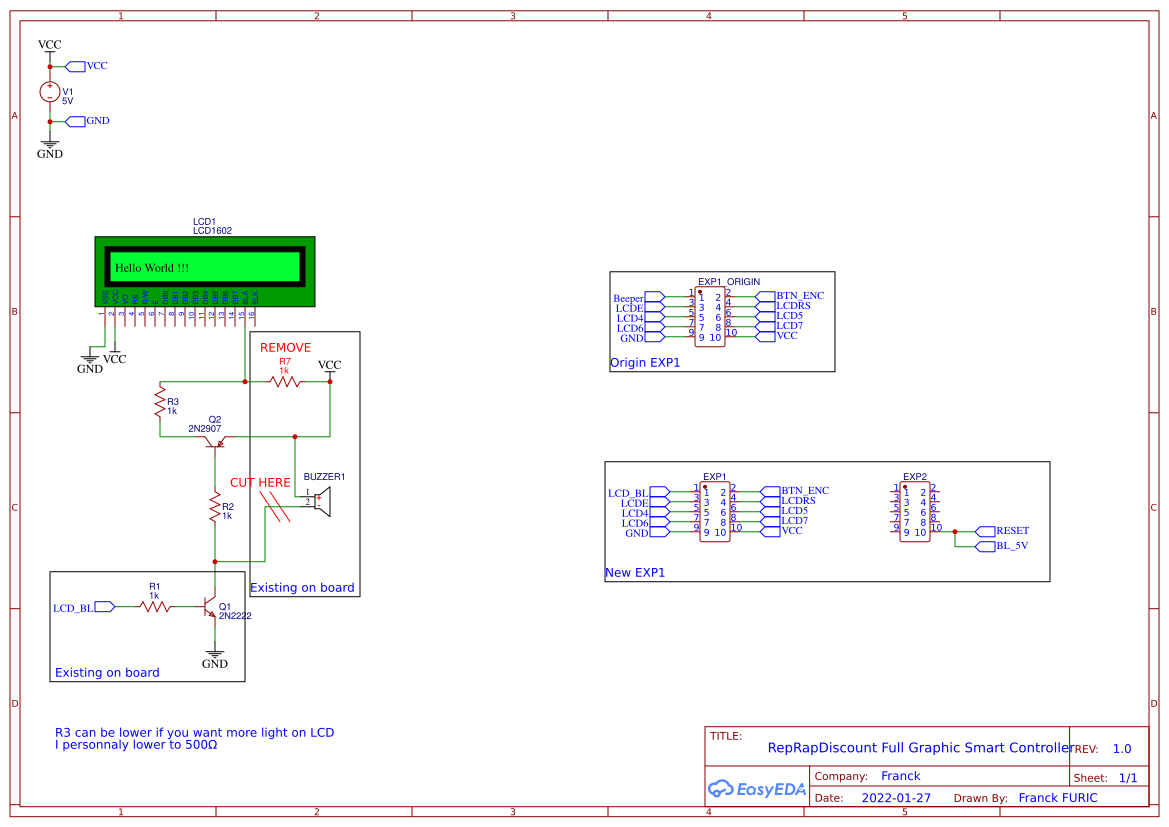Select the R3 1k resistor symbol
Image resolution: width=1169 pixels, height=827 pixels.
point(160,403)
